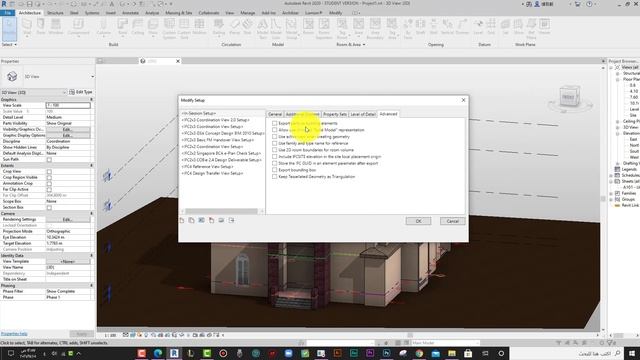Click the duplicate setup icon
The height and width of the screenshot is (360, 640).
(x=191, y=220)
